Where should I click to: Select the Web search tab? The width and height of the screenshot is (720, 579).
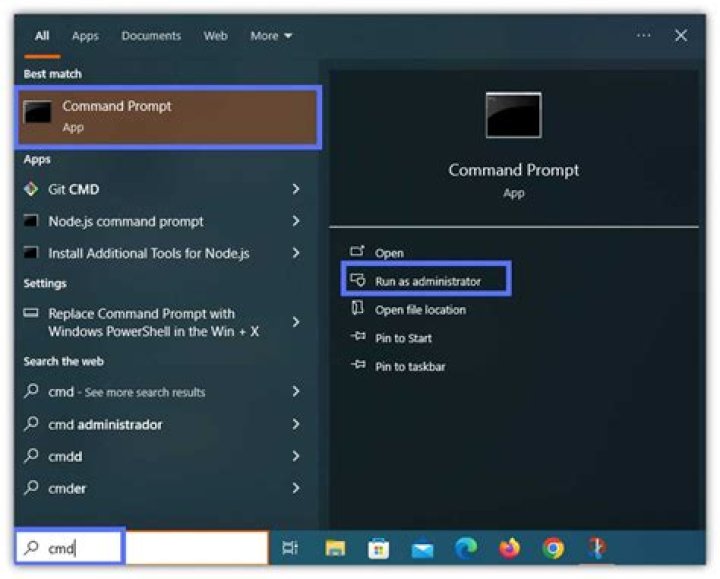[x=216, y=36]
